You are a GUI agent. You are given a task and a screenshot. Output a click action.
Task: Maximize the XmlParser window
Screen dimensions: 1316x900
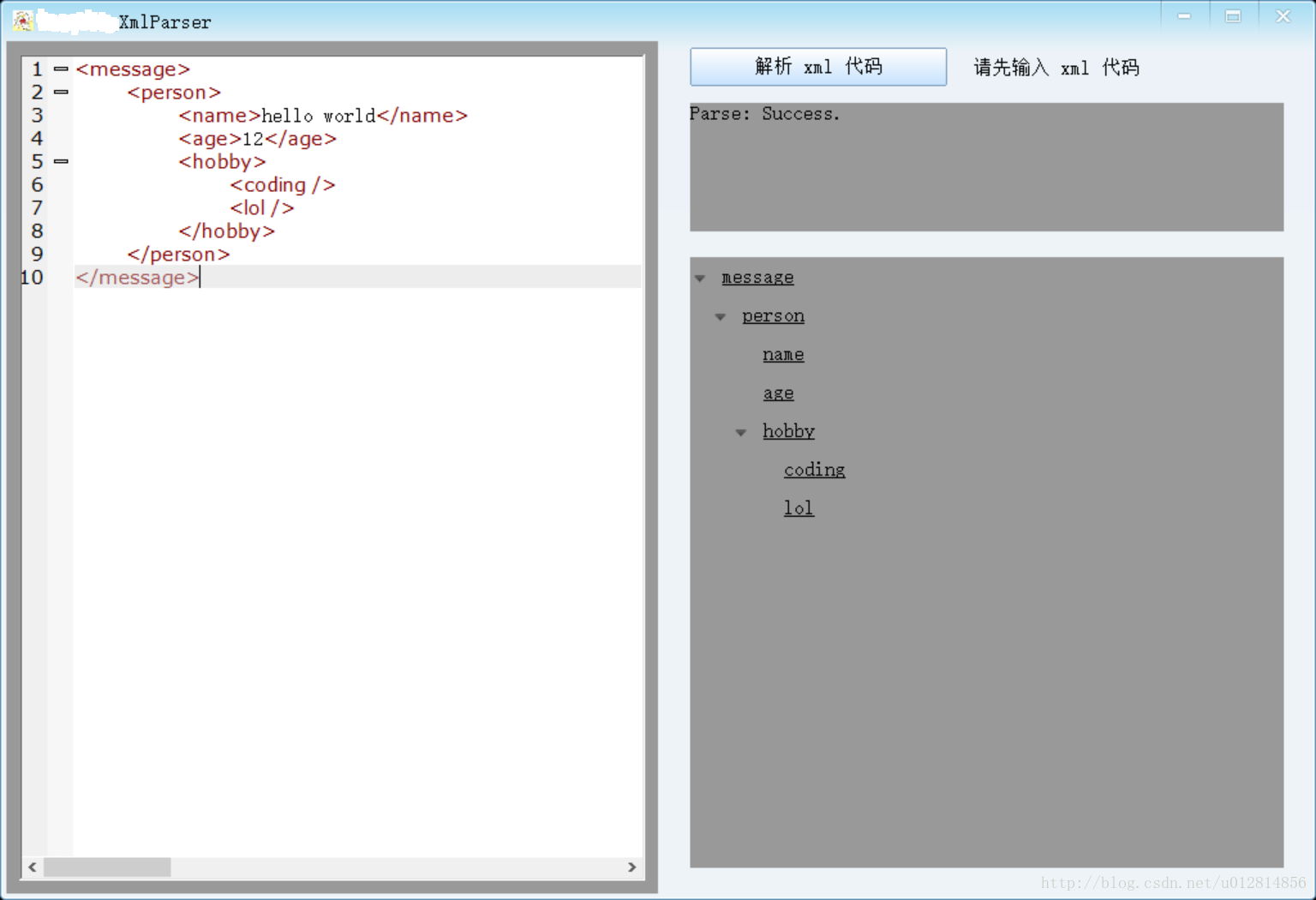pos(1233,15)
